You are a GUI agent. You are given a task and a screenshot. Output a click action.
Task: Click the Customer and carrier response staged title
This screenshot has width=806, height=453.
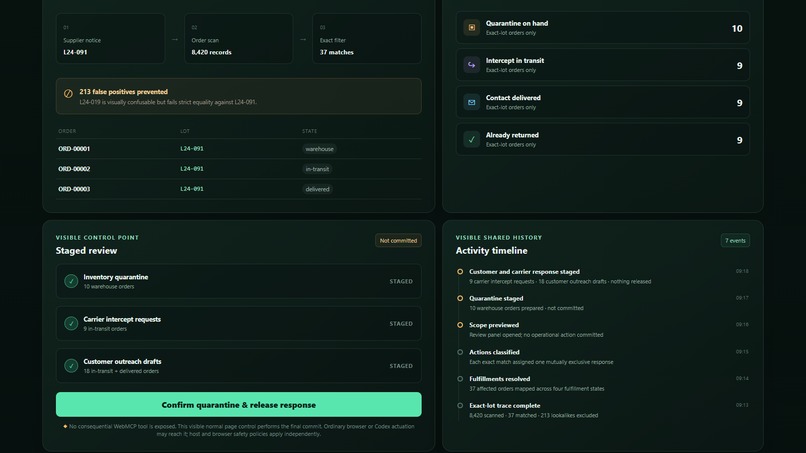tap(524, 271)
